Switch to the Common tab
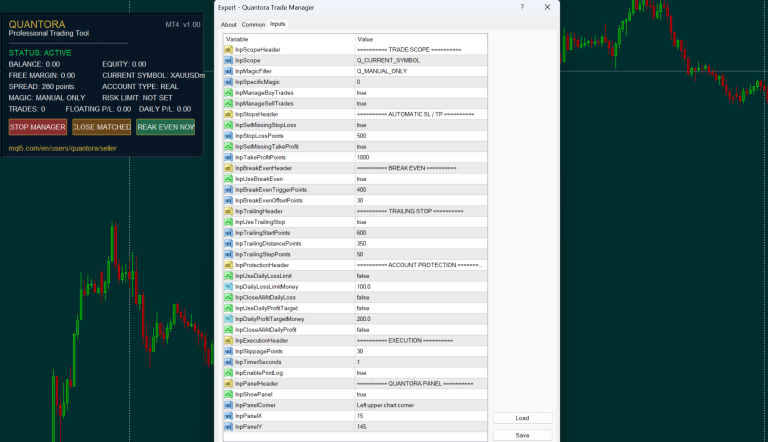The image size is (768, 442). click(x=253, y=25)
